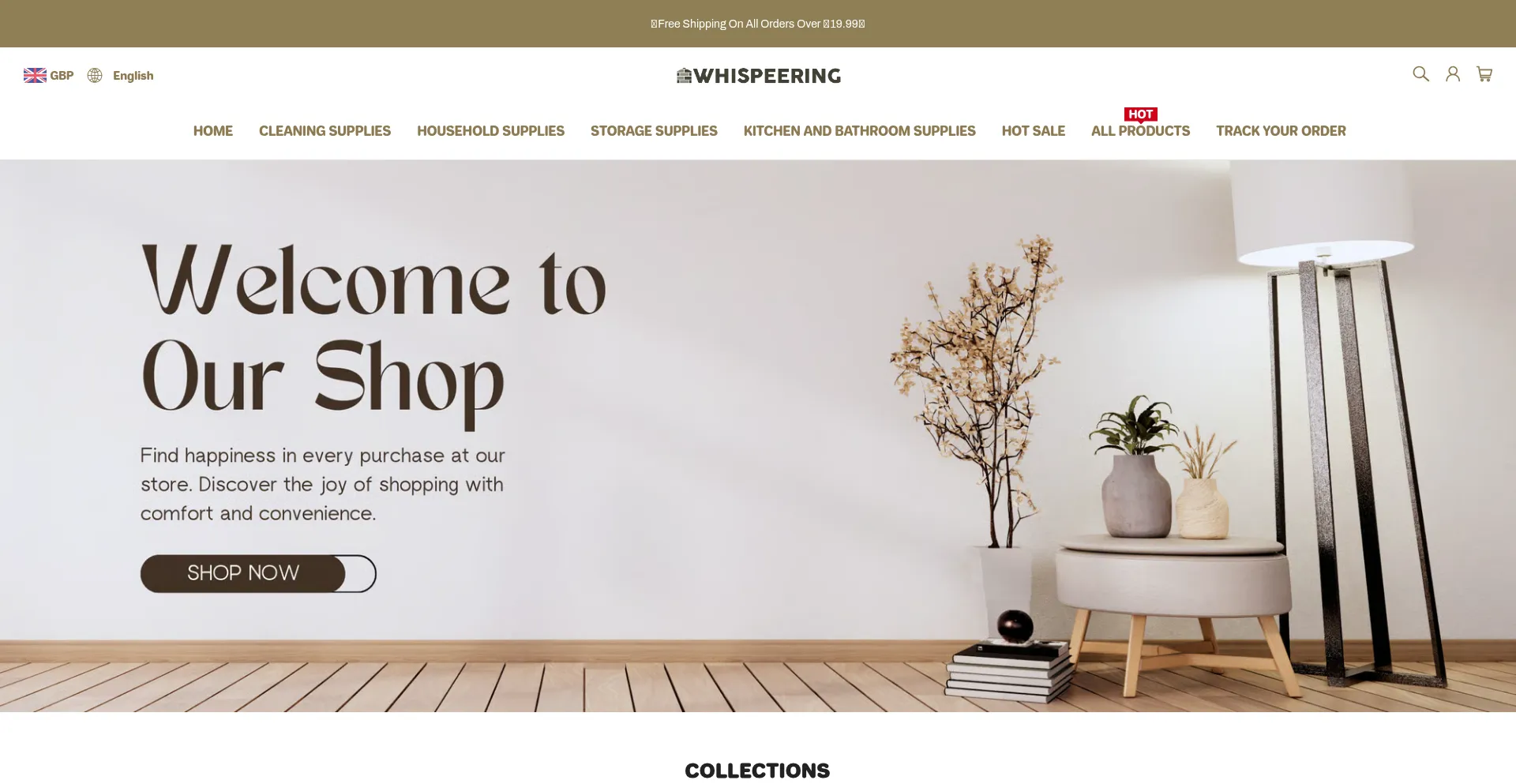Click the UK flag icon
1516x784 pixels.
tap(35, 76)
